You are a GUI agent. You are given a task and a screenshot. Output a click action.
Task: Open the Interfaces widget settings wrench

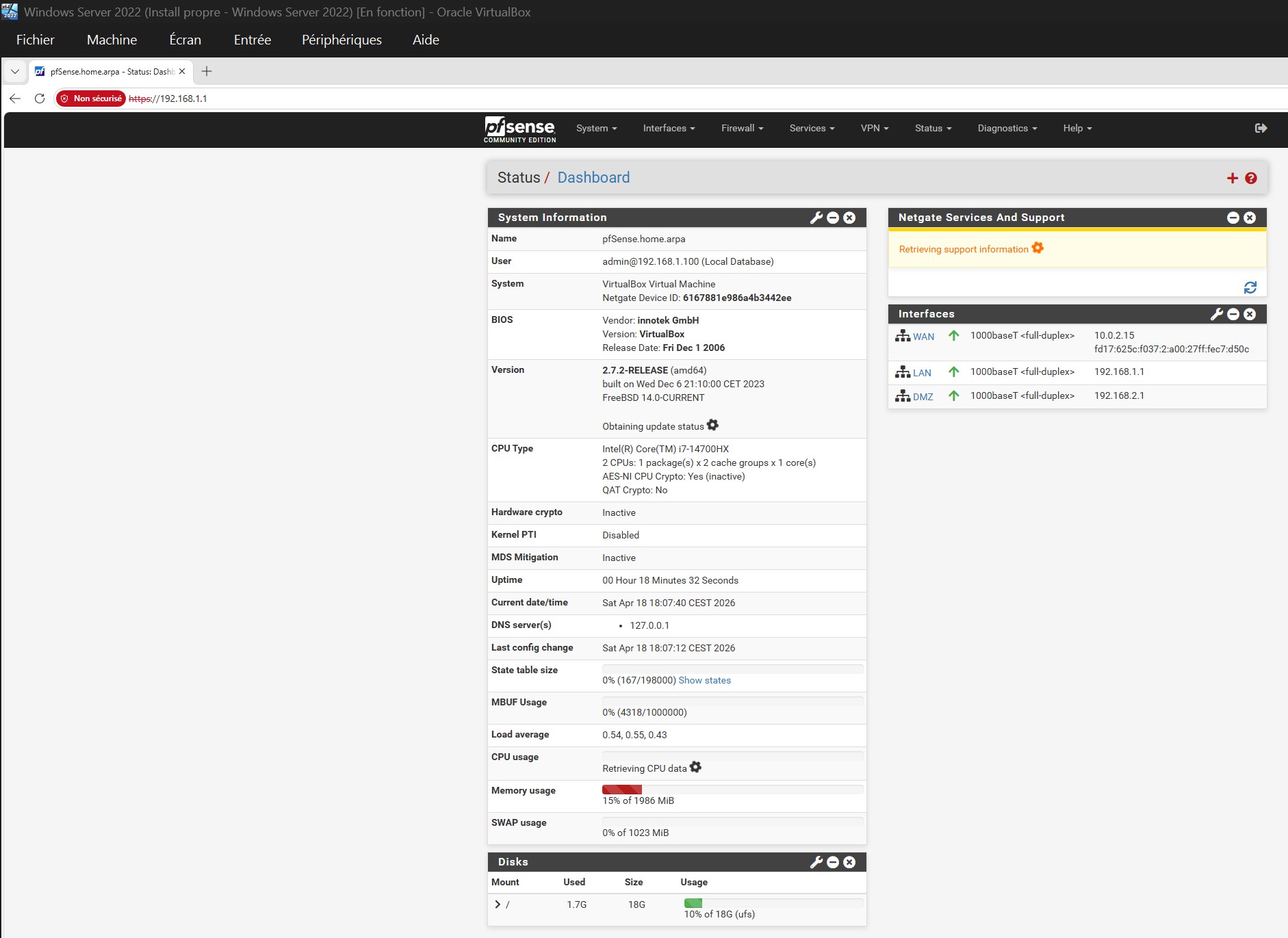pyautogui.click(x=1218, y=313)
